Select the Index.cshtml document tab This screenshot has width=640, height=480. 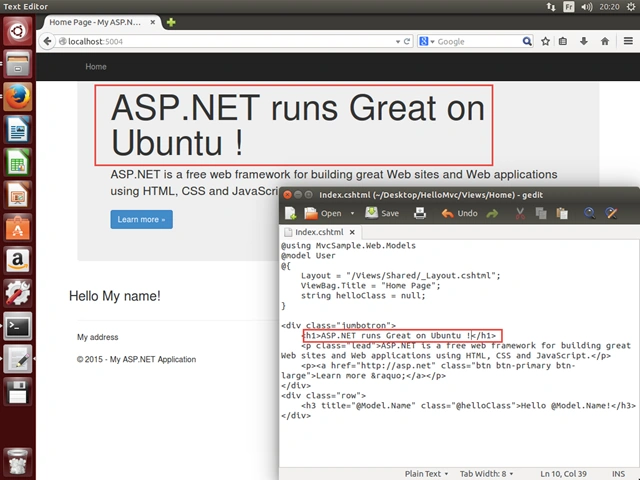[319, 232]
